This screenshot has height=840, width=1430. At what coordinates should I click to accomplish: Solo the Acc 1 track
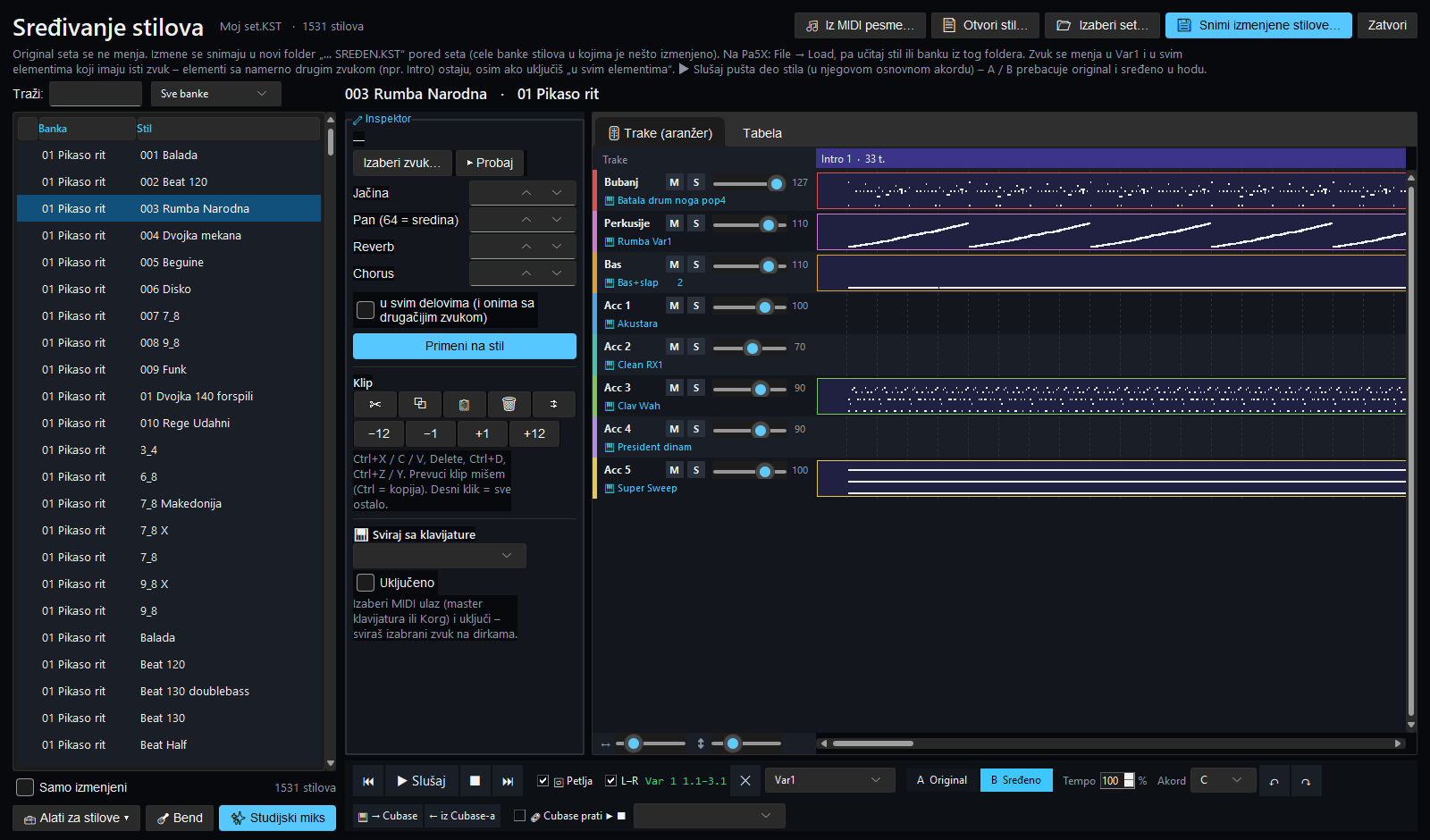tap(696, 306)
